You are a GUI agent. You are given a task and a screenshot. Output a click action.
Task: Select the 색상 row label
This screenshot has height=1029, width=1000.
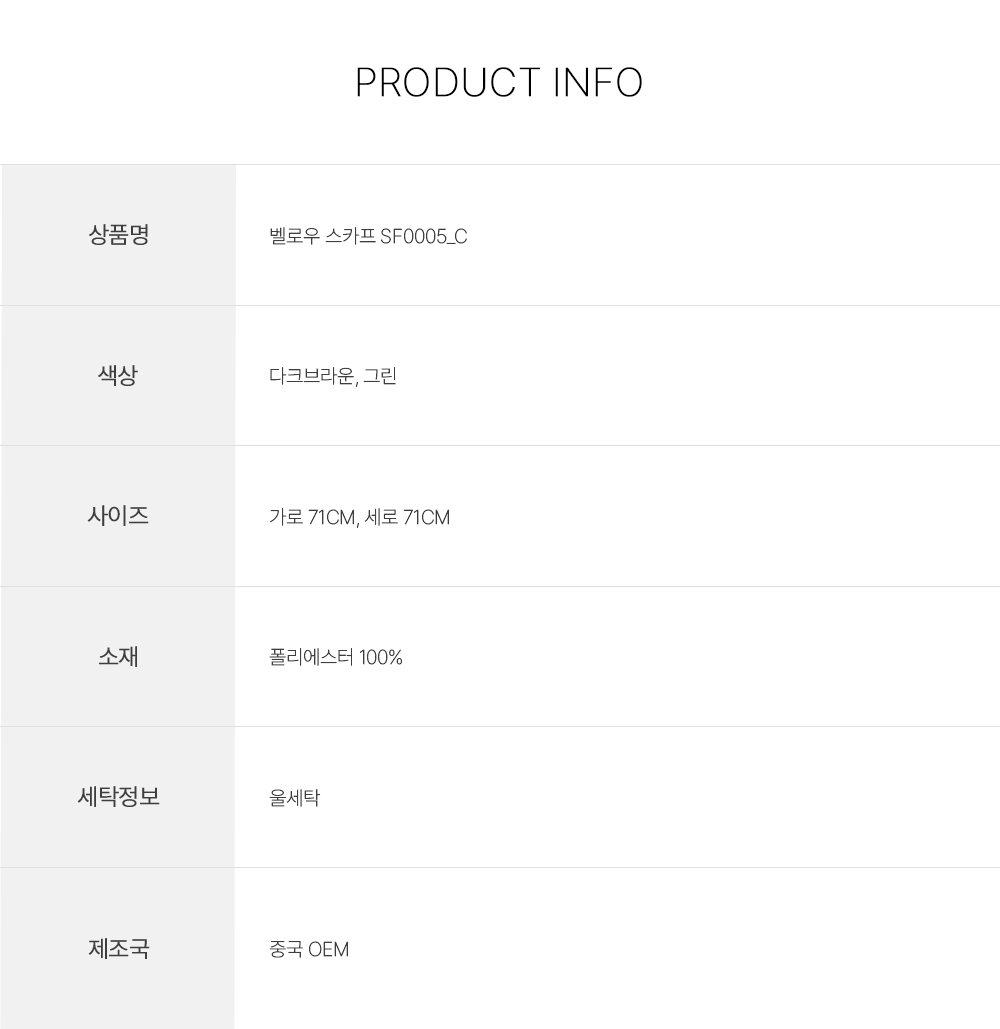118,376
